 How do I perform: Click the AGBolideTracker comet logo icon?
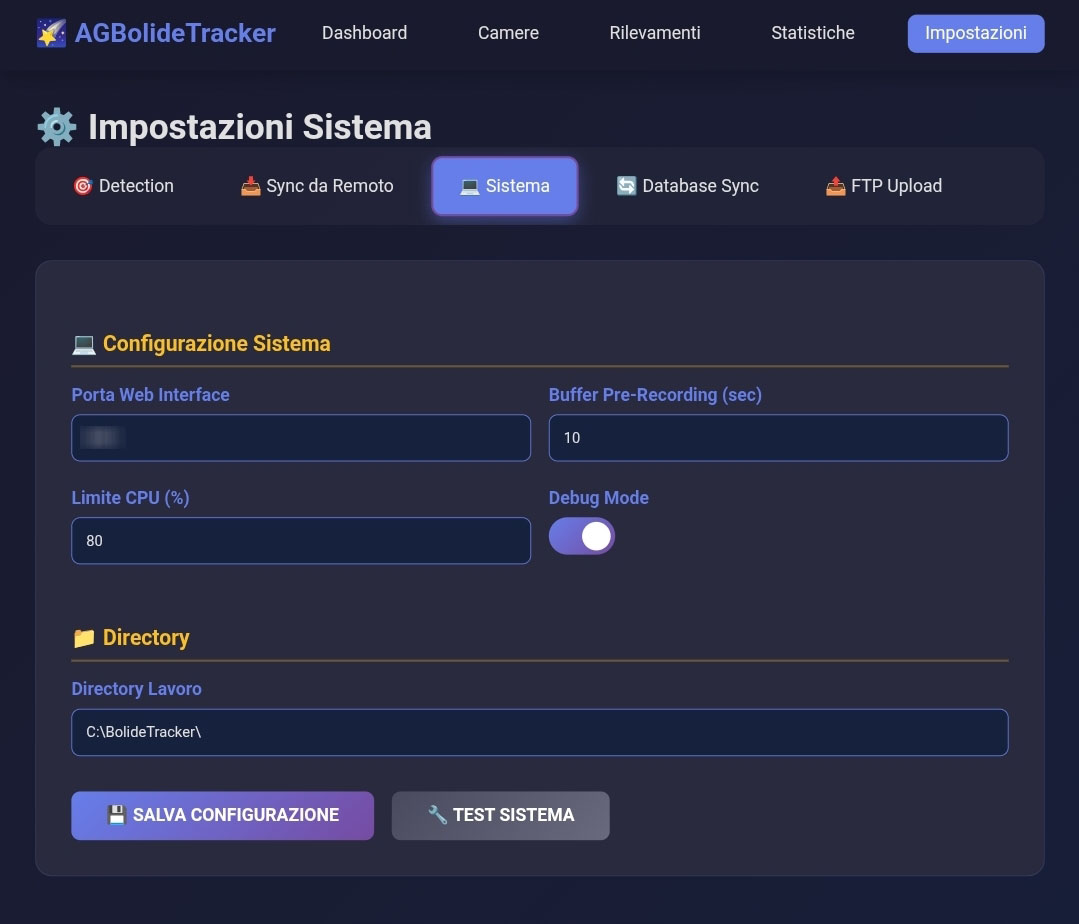click(52, 33)
